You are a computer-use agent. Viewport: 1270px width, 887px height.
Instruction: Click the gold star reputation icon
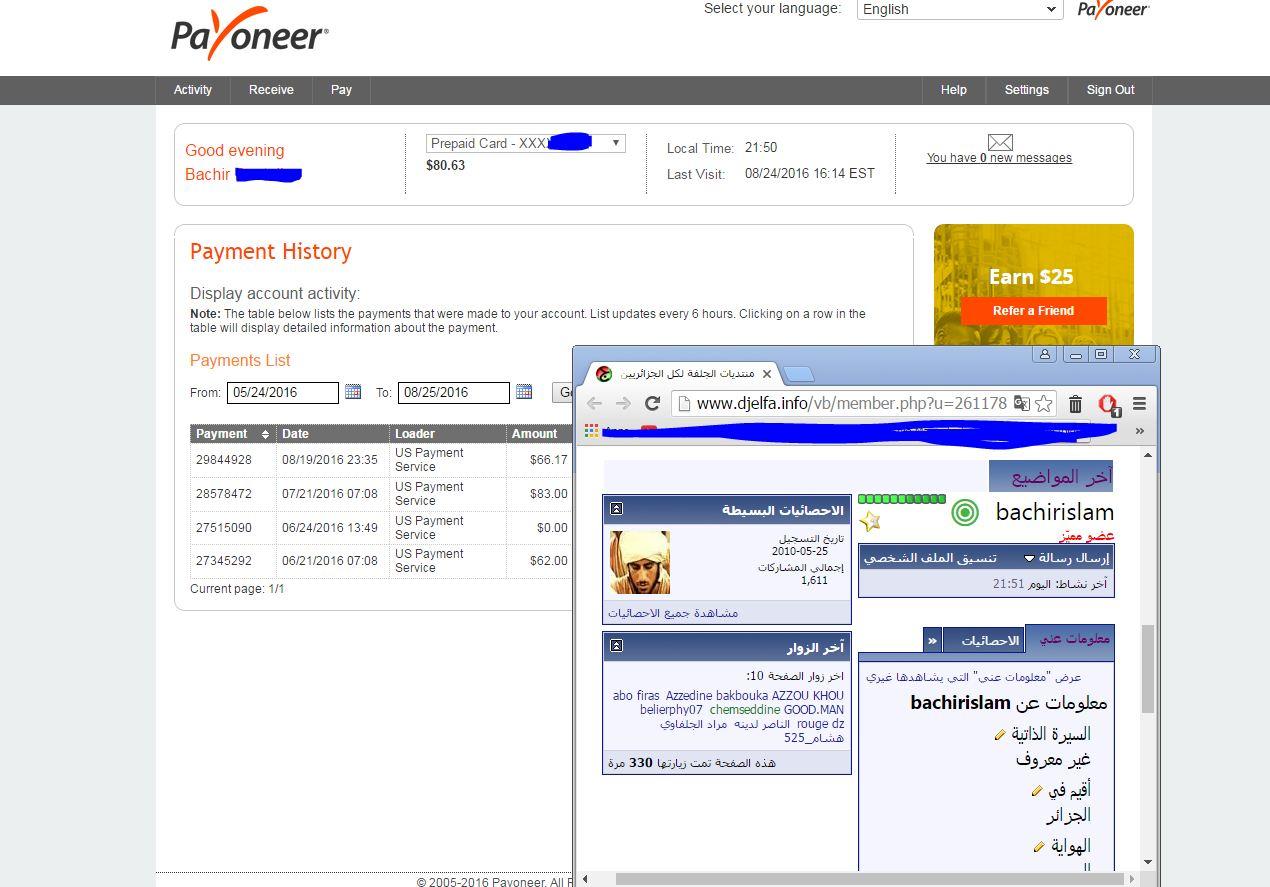point(870,522)
